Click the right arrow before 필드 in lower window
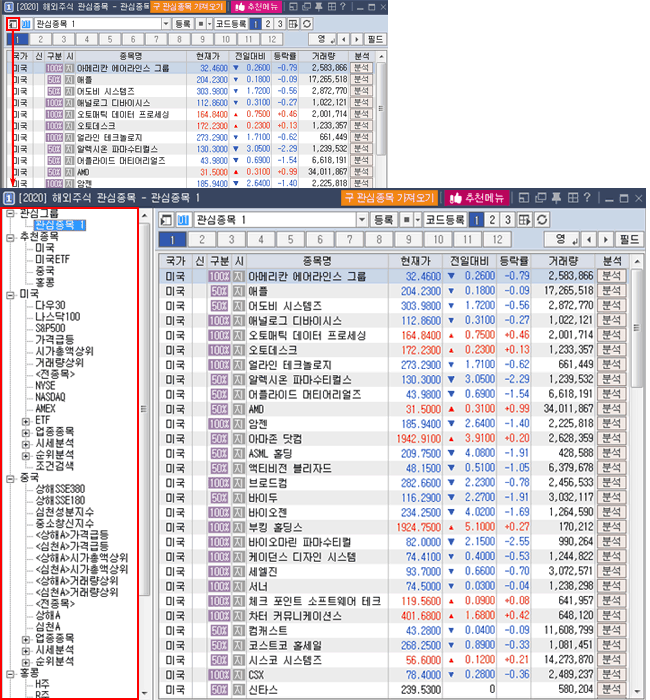 pos(606,240)
